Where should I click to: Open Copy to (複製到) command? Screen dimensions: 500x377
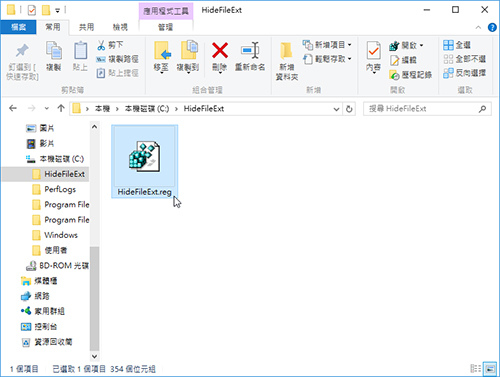[188, 57]
